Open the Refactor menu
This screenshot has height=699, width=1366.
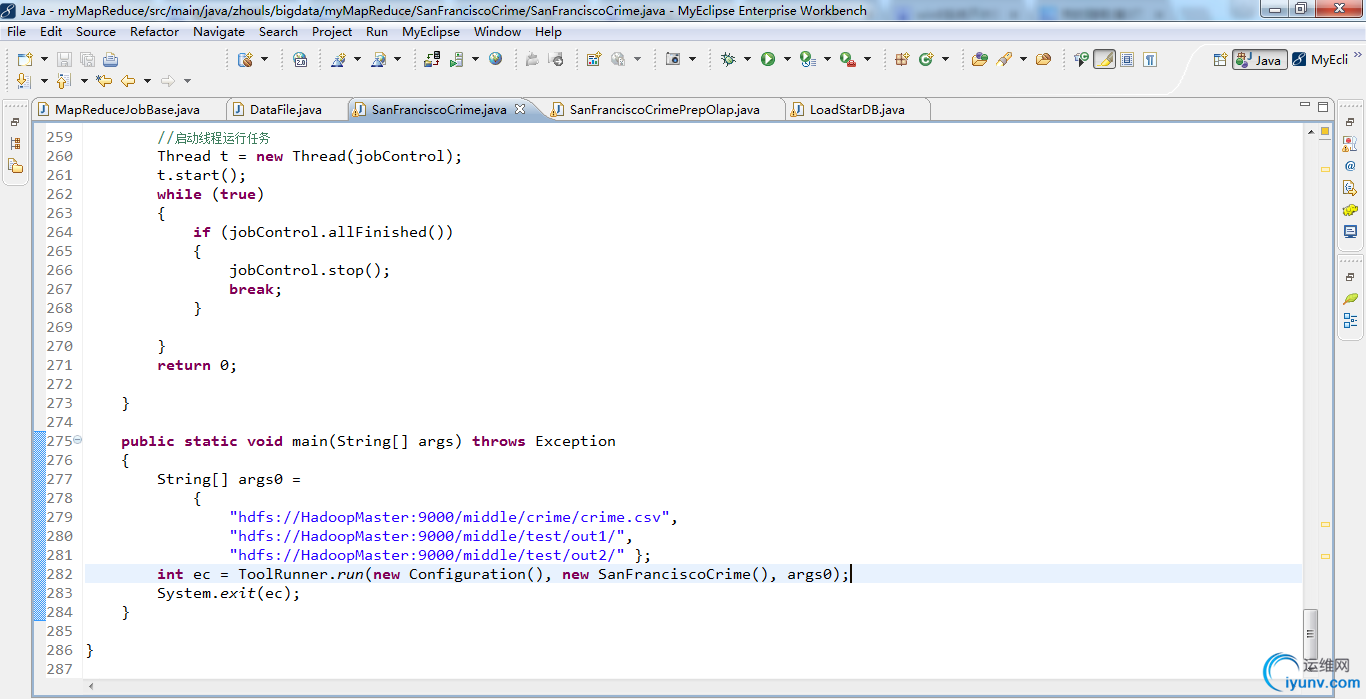point(154,31)
